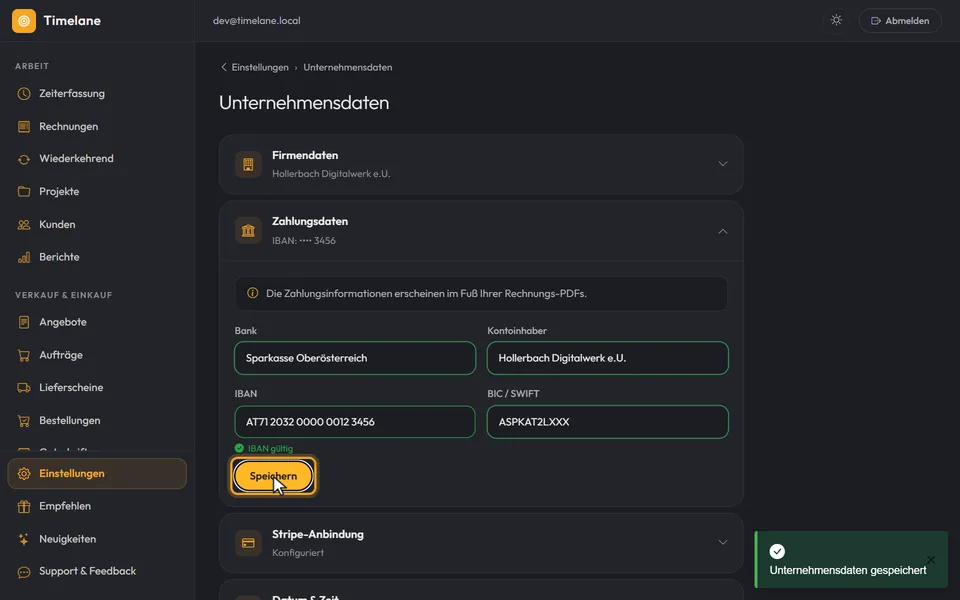Click the green IBAN gültig checkmark icon
960x600 pixels.
click(239, 448)
